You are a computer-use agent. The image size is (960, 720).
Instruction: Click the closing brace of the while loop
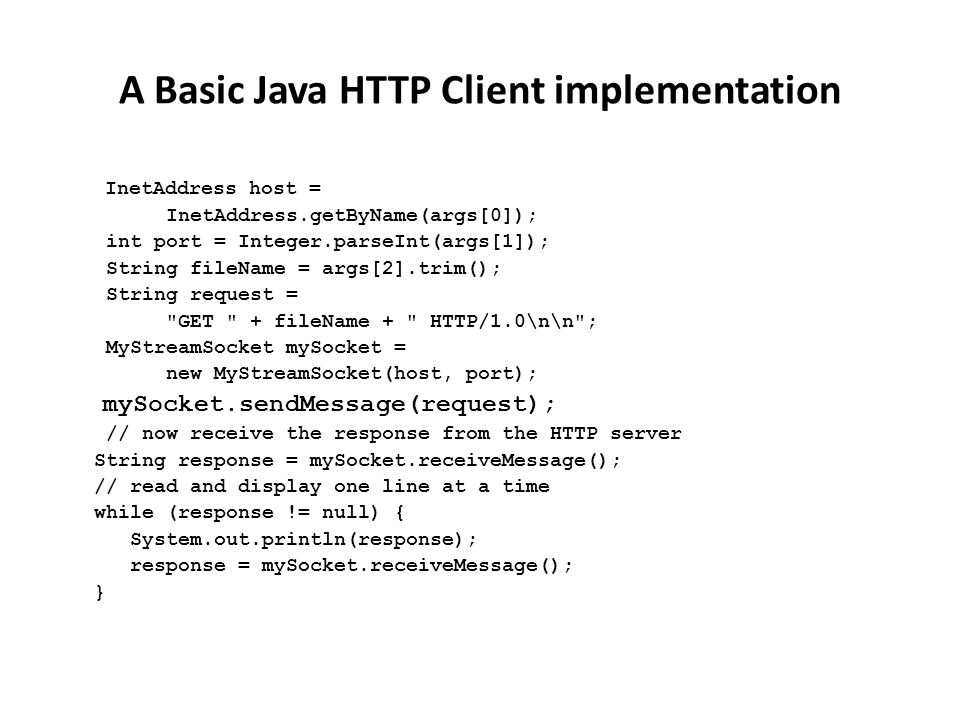(x=99, y=592)
